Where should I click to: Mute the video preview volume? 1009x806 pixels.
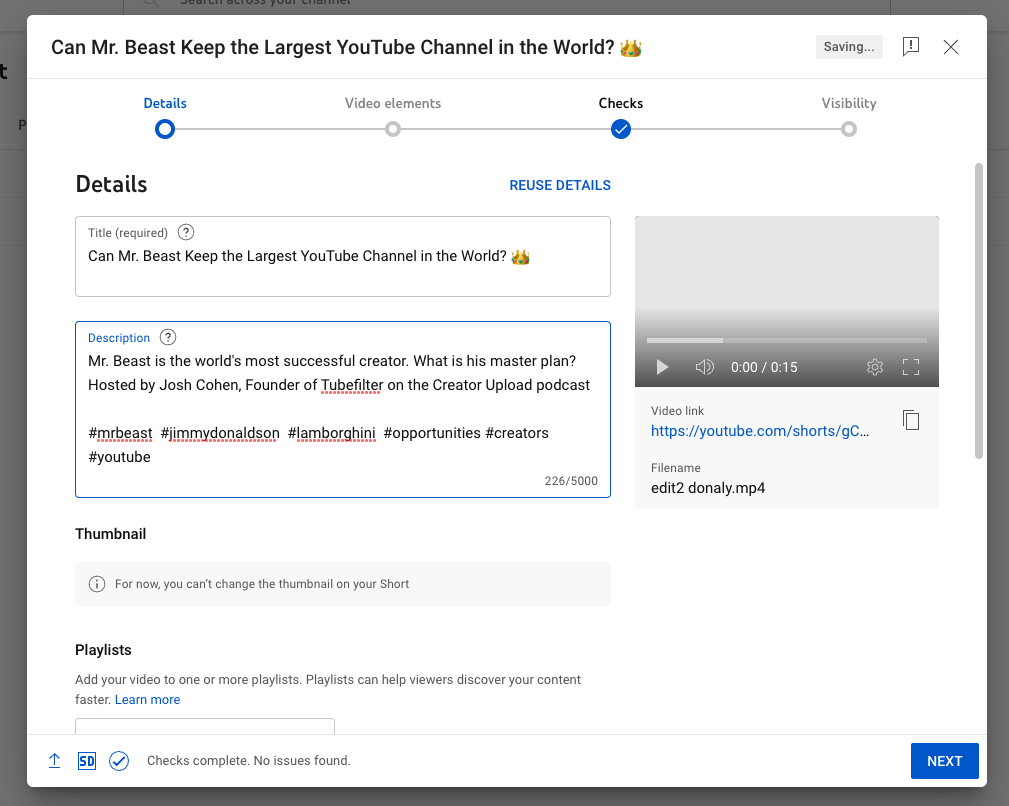705,367
